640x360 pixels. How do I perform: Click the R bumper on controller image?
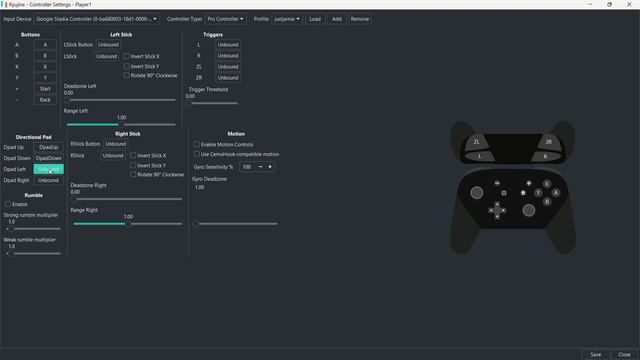[x=545, y=156]
